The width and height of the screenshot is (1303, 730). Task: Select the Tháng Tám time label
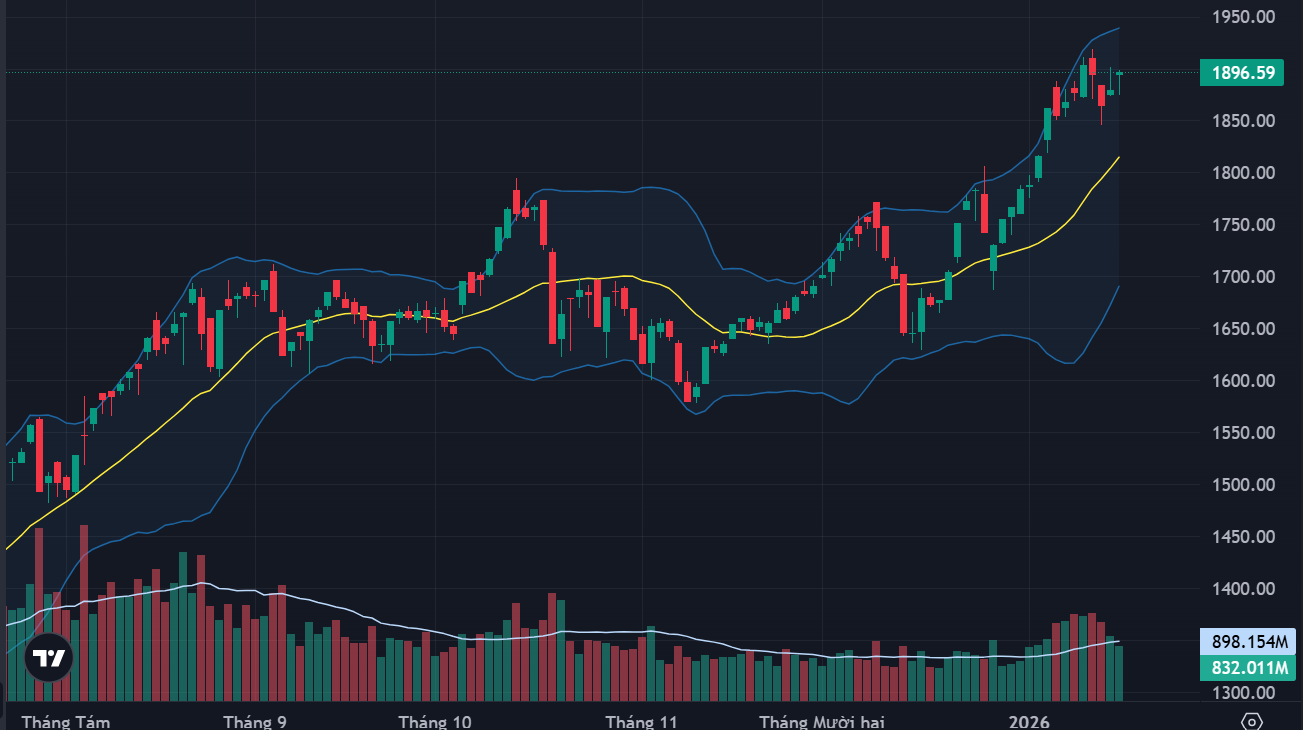(66, 721)
